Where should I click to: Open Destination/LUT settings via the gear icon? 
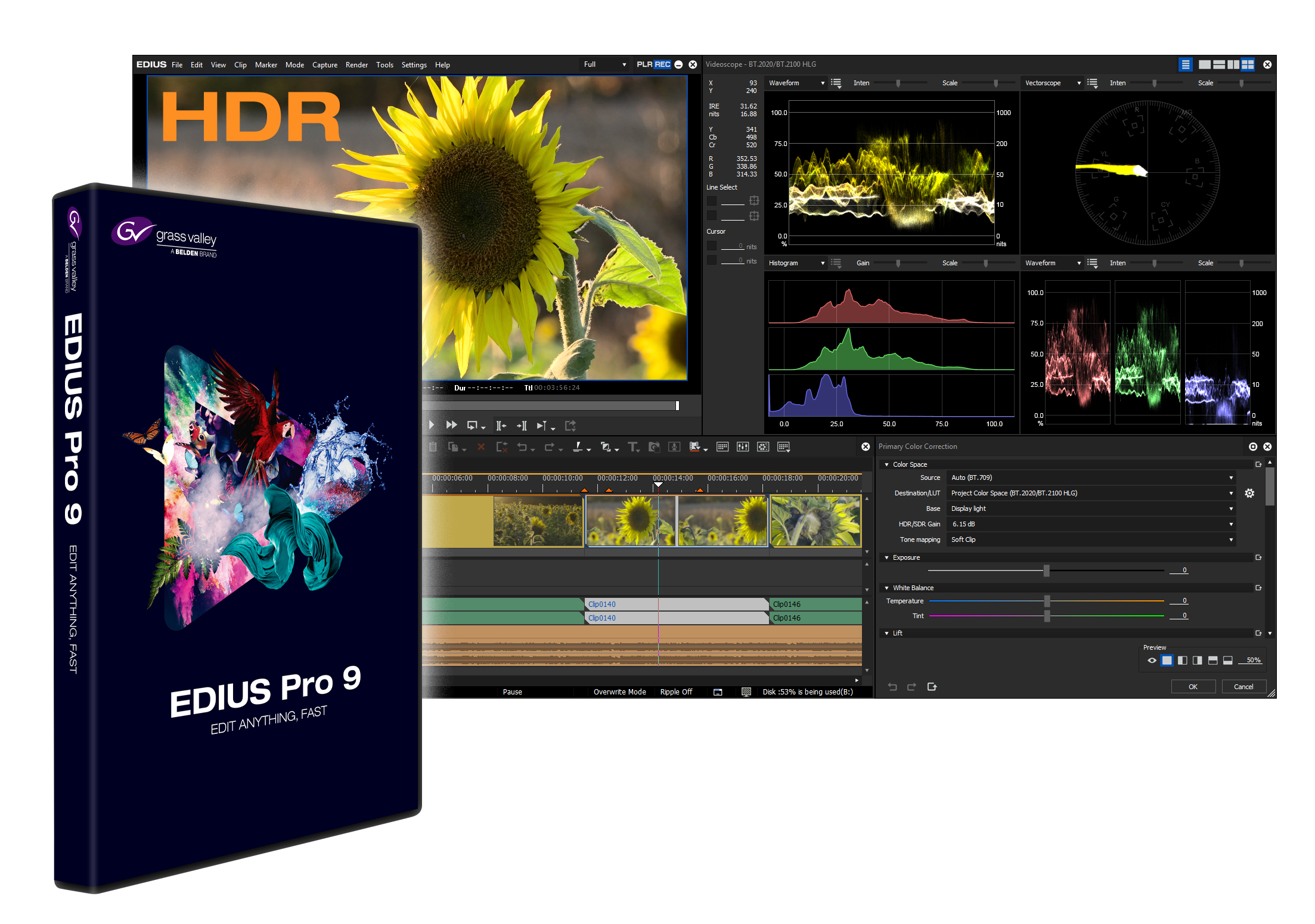(x=1249, y=493)
